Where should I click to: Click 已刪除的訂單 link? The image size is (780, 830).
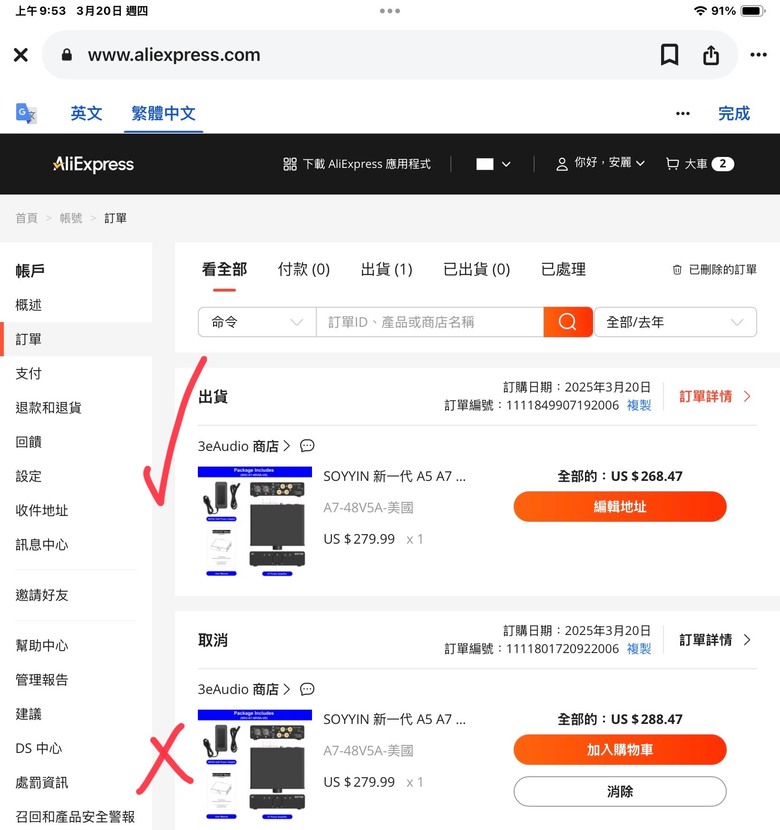[x=722, y=270]
